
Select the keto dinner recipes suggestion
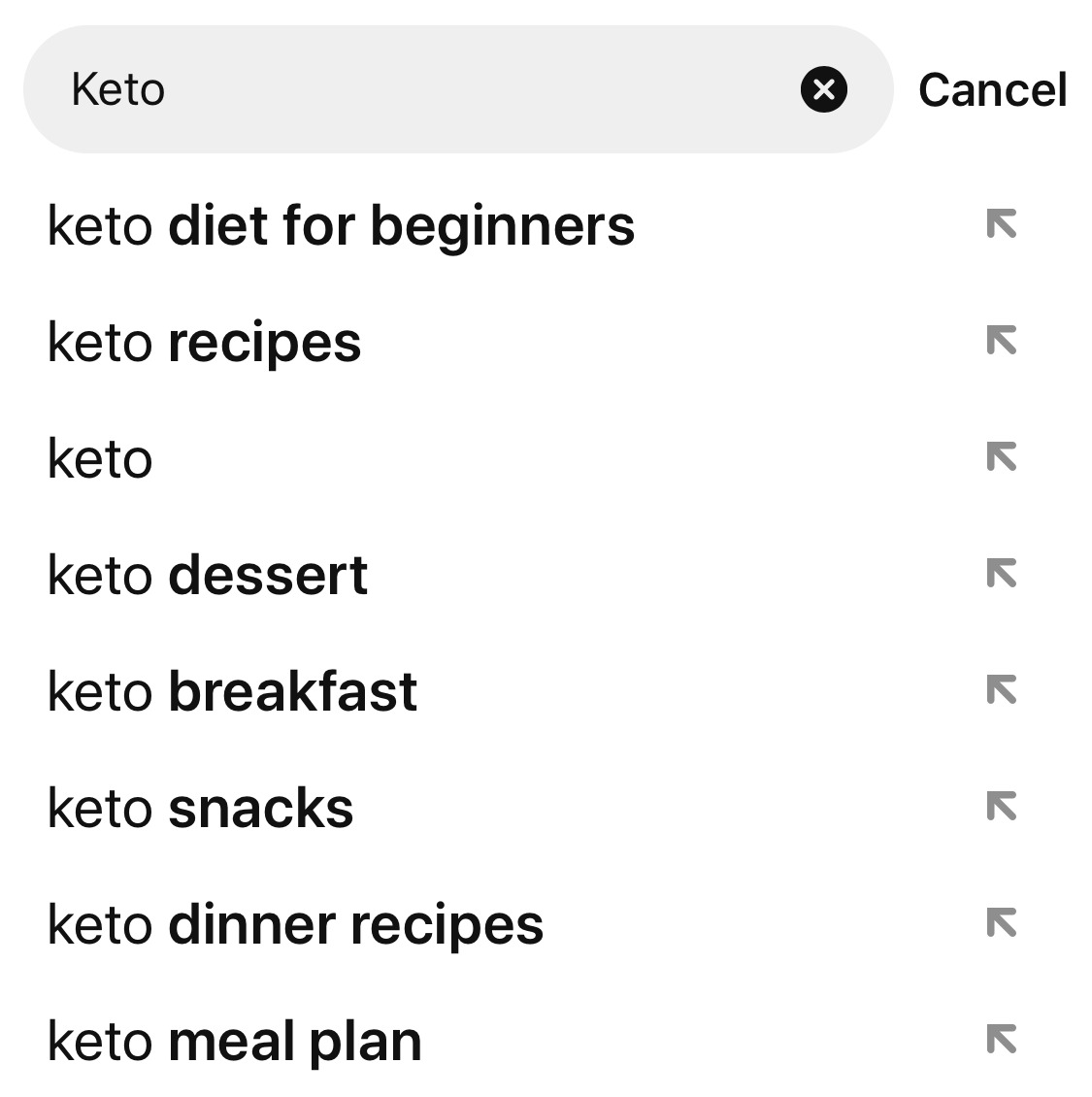pos(296,924)
